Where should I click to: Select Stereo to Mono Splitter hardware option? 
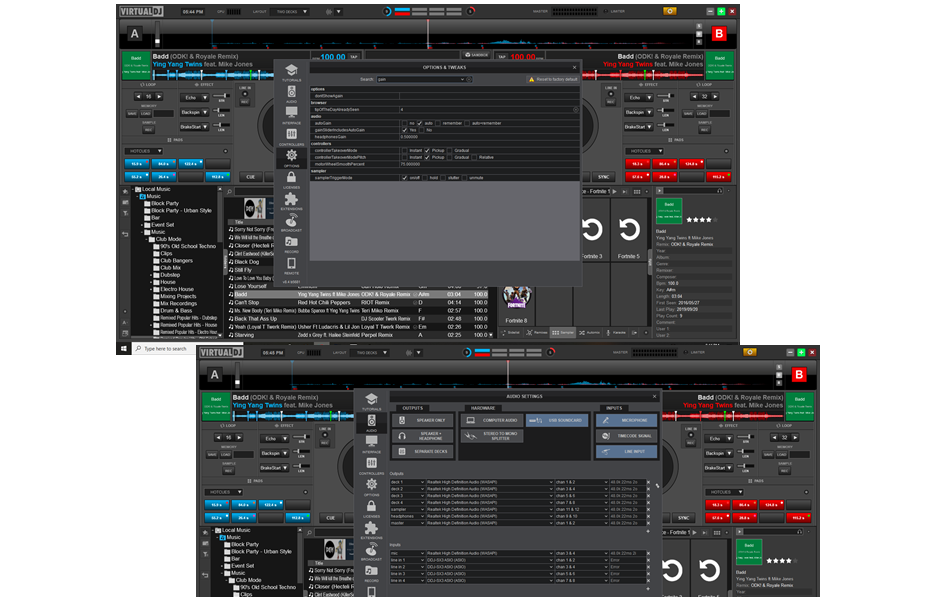pyautogui.click(x=493, y=436)
